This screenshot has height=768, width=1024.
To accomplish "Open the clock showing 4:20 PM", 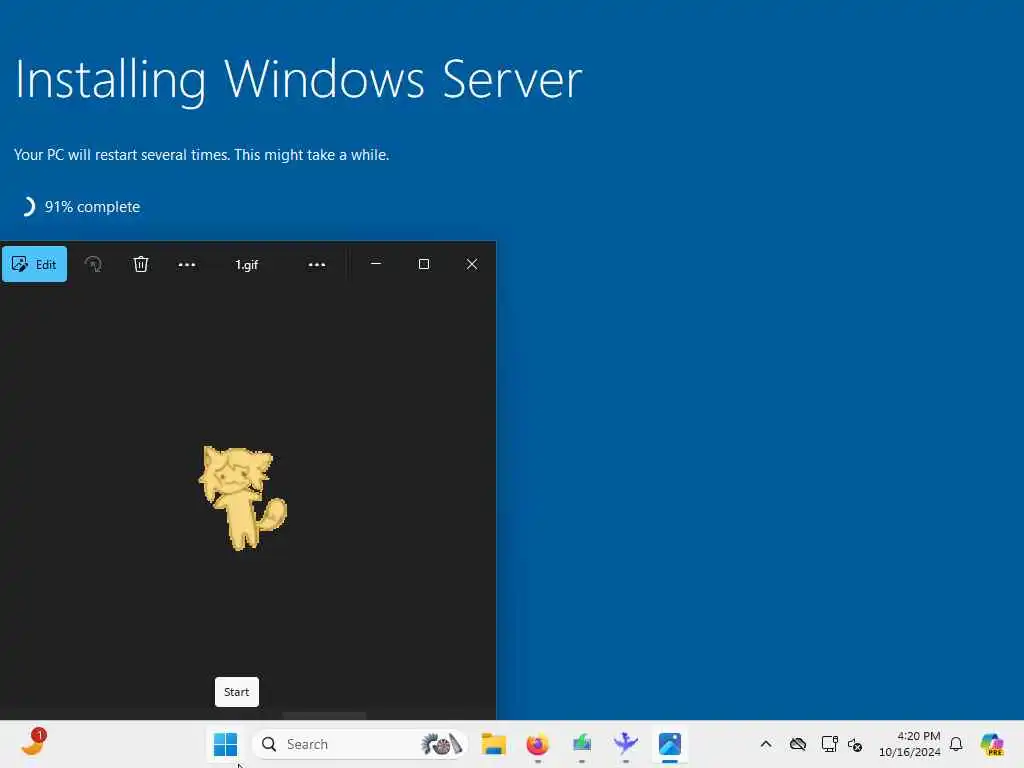I will pos(909,744).
